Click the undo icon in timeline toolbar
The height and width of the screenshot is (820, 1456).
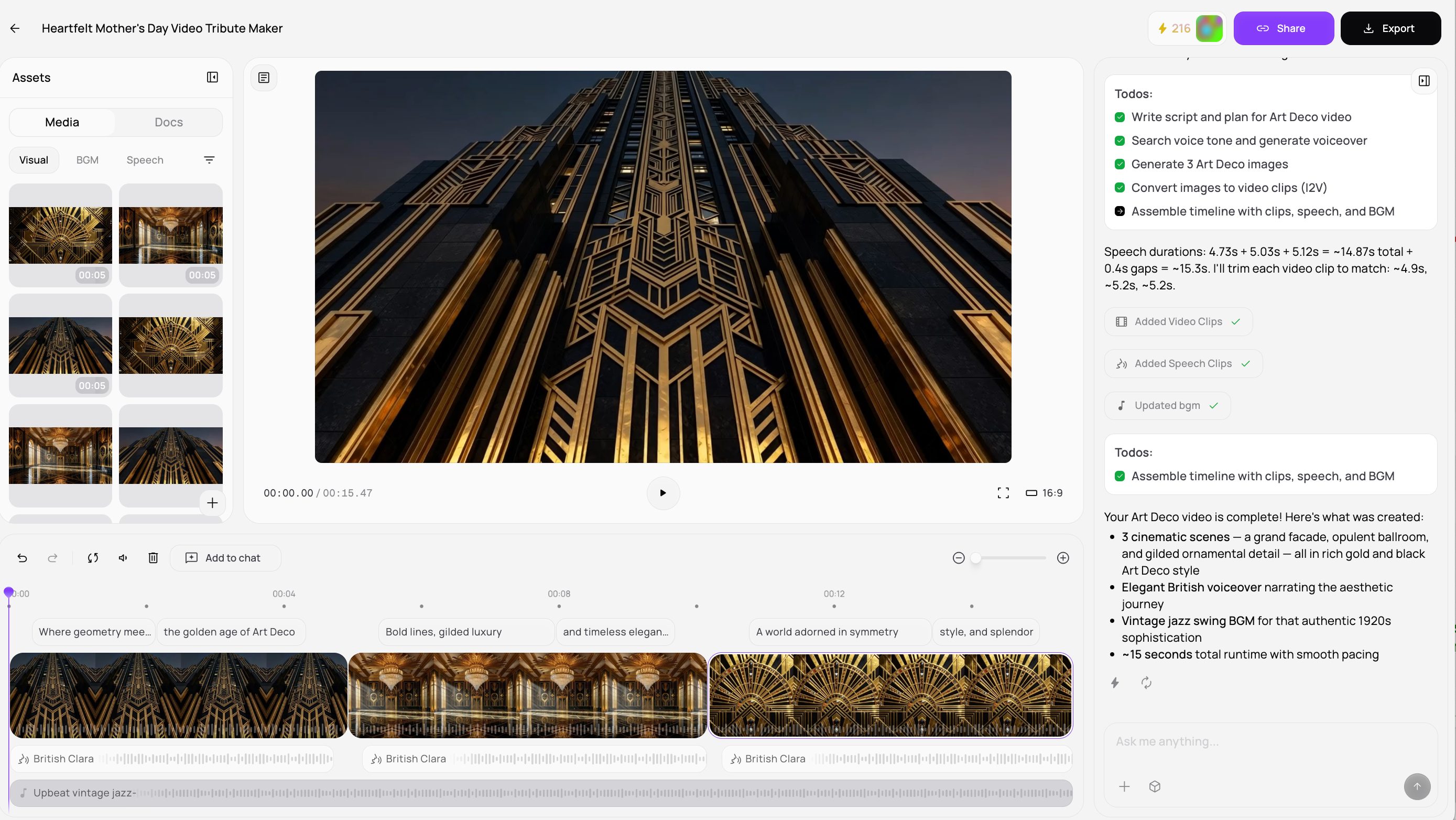pos(22,558)
